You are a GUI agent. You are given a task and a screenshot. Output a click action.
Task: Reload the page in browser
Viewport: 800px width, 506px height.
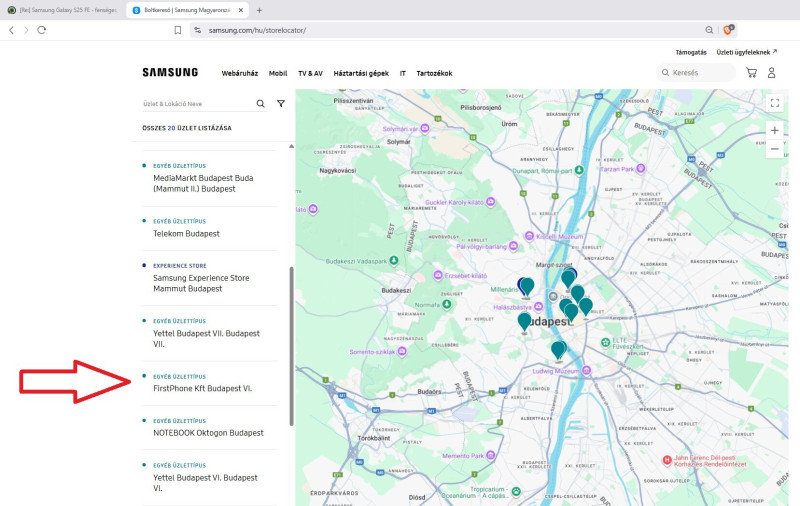[x=42, y=30]
